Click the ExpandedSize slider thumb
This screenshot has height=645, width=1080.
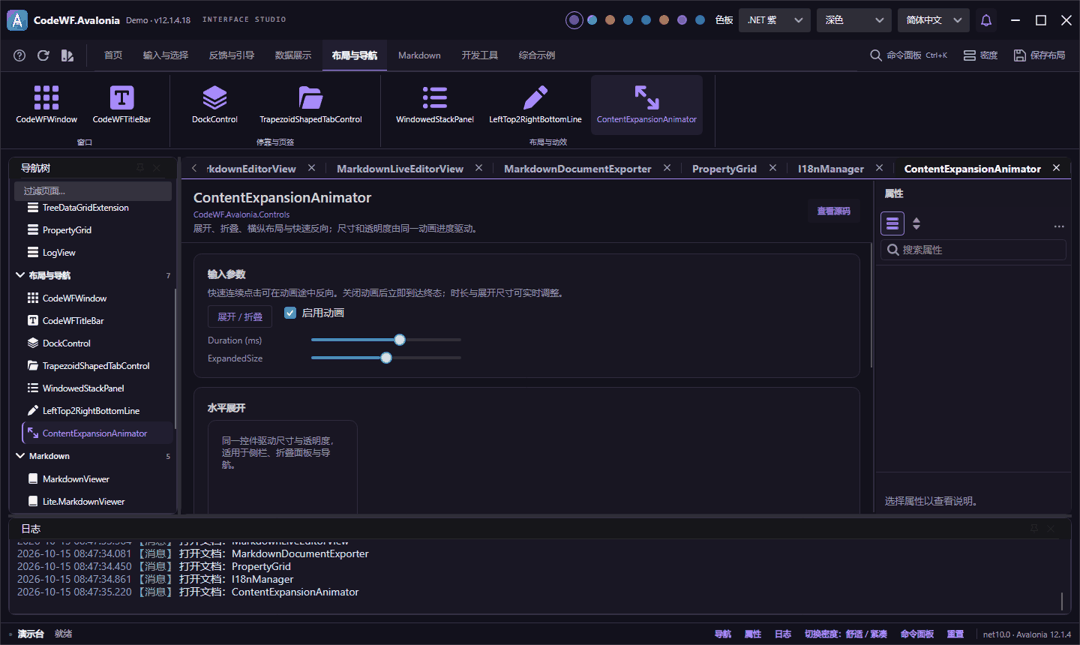point(386,358)
